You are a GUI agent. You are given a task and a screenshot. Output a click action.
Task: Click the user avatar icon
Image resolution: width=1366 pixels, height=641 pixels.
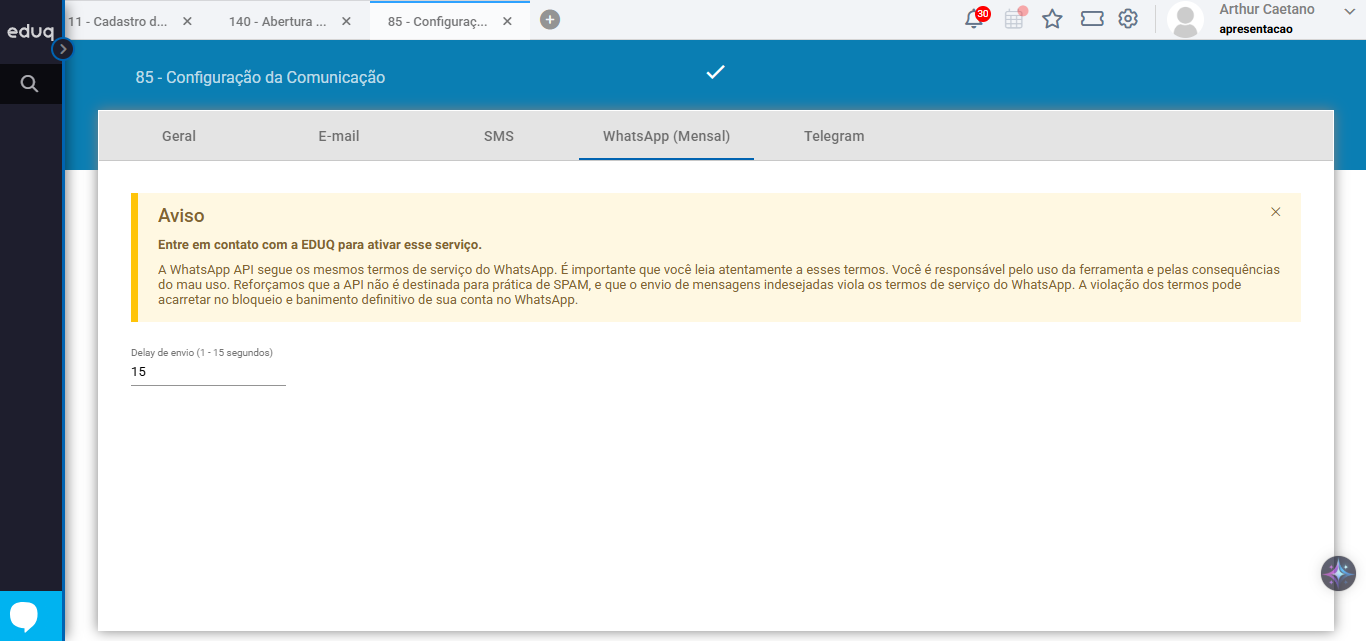[1186, 20]
